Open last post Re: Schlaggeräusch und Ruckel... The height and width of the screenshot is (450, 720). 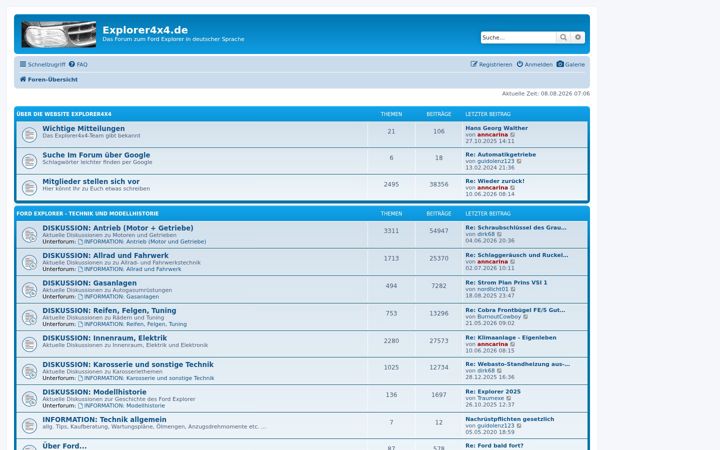tap(517, 255)
